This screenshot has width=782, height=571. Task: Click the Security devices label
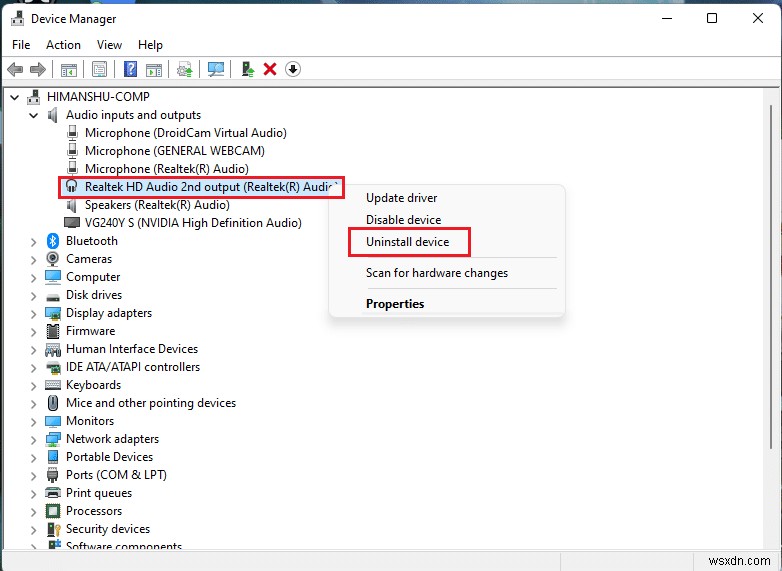click(108, 529)
